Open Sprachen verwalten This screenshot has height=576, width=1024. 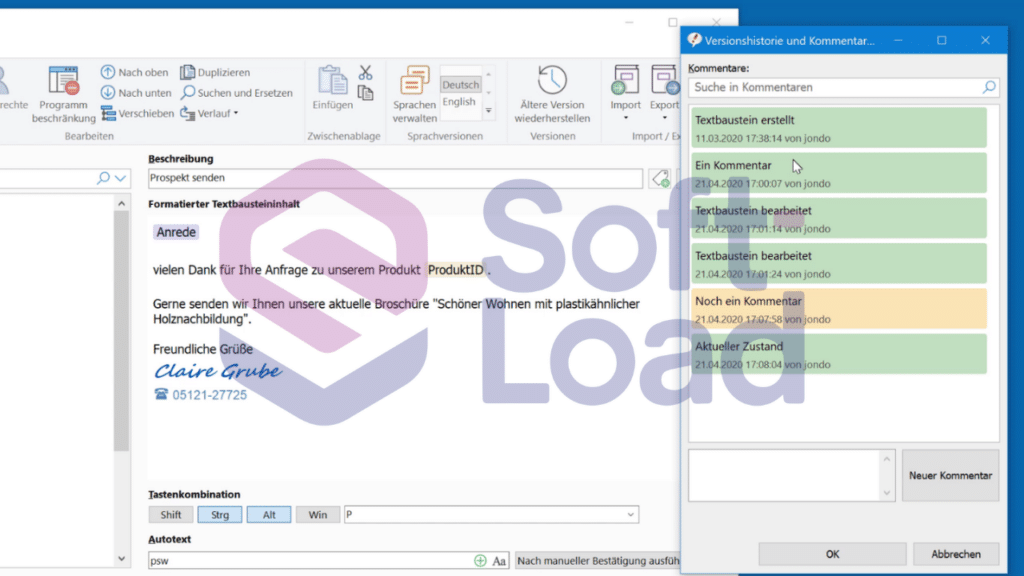pyautogui.click(x=415, y=94)
